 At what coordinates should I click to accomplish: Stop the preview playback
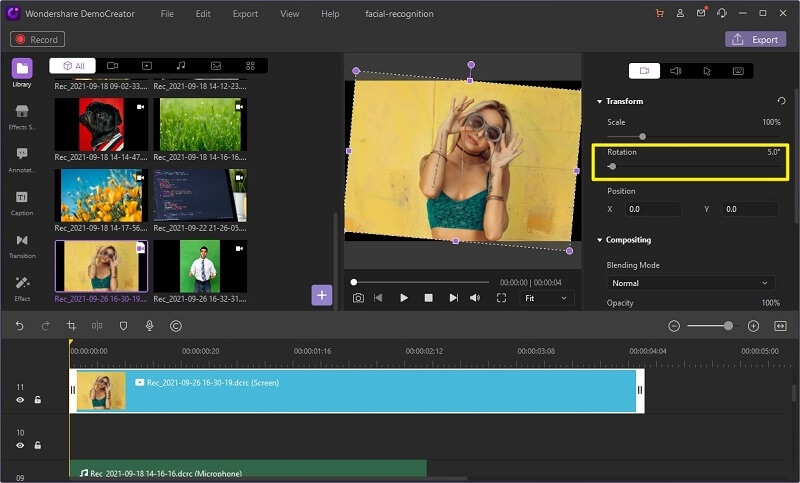429,298
